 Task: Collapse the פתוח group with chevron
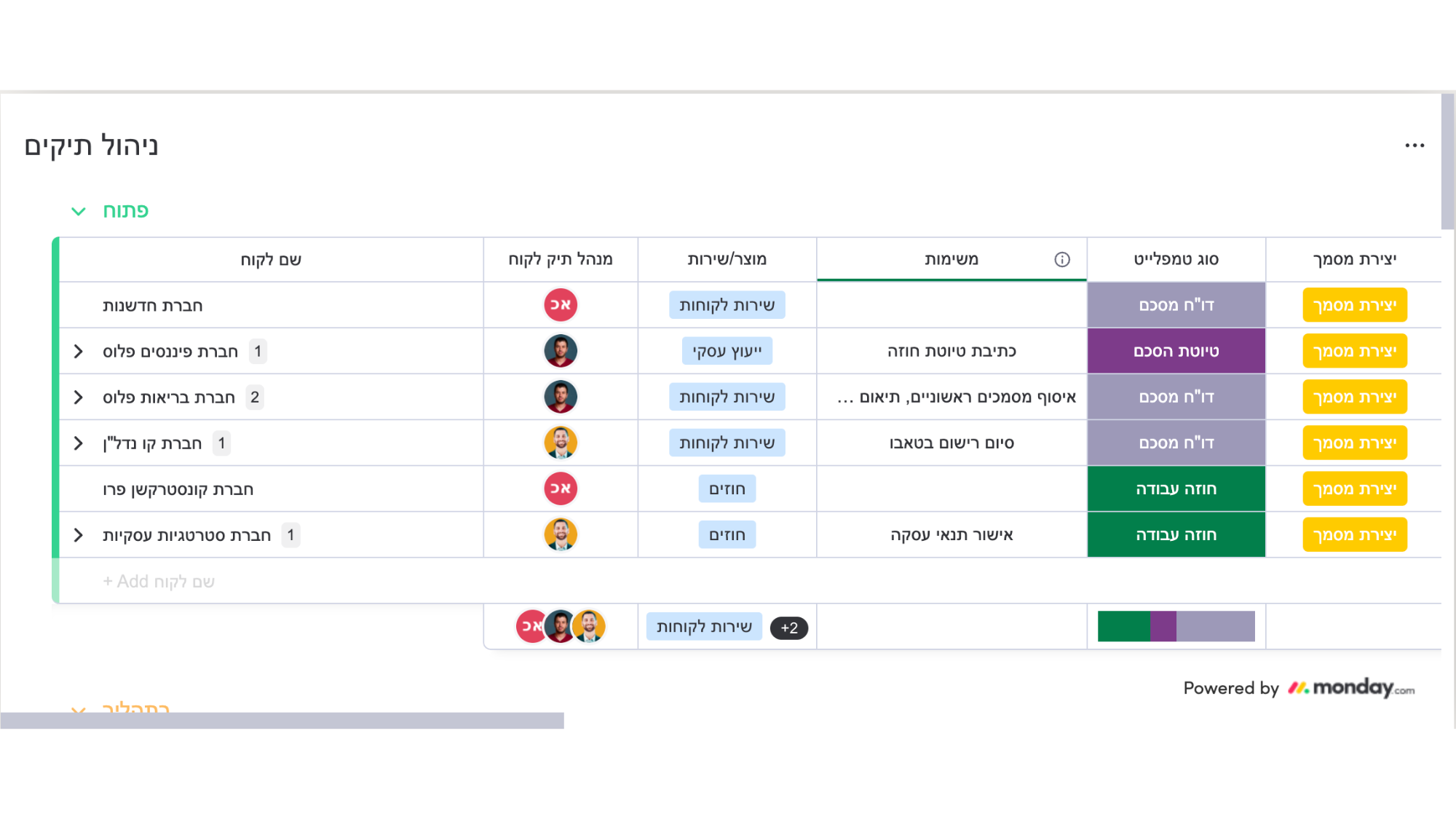point(79,211)
